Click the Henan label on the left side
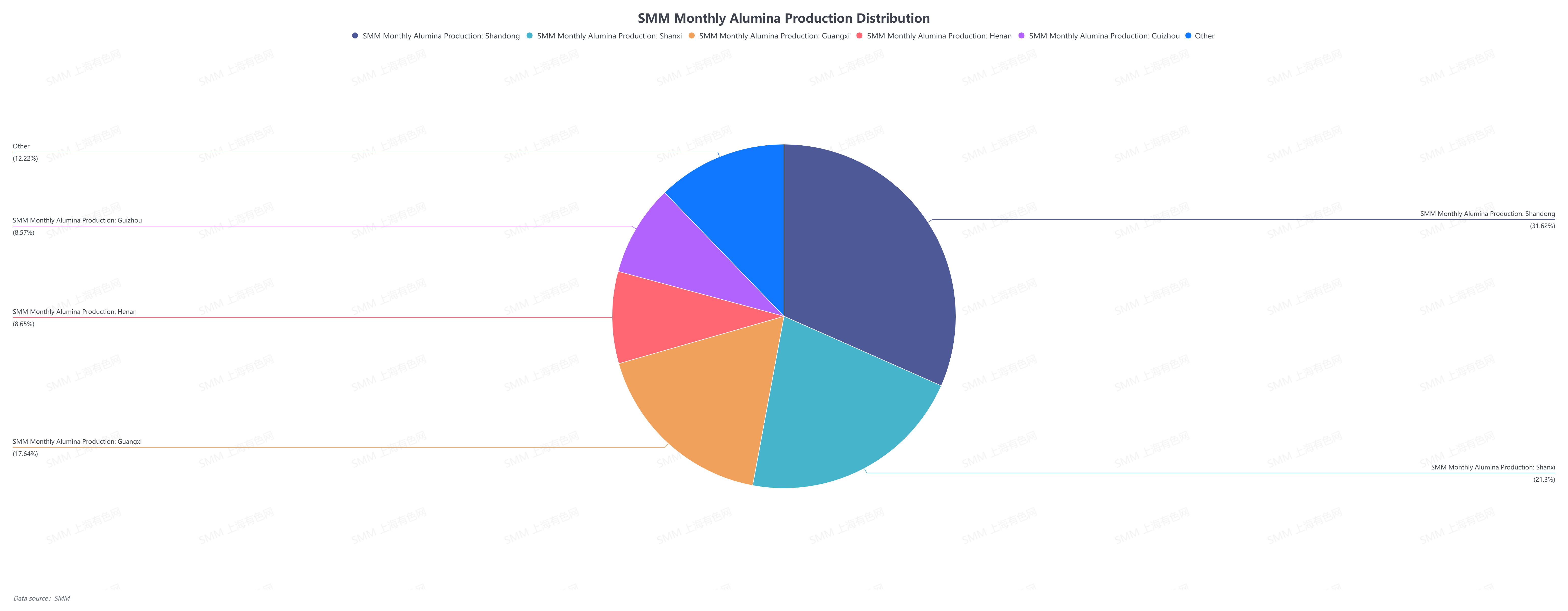Viewport: 1568px width, 611px height. [x=75, y=312]
